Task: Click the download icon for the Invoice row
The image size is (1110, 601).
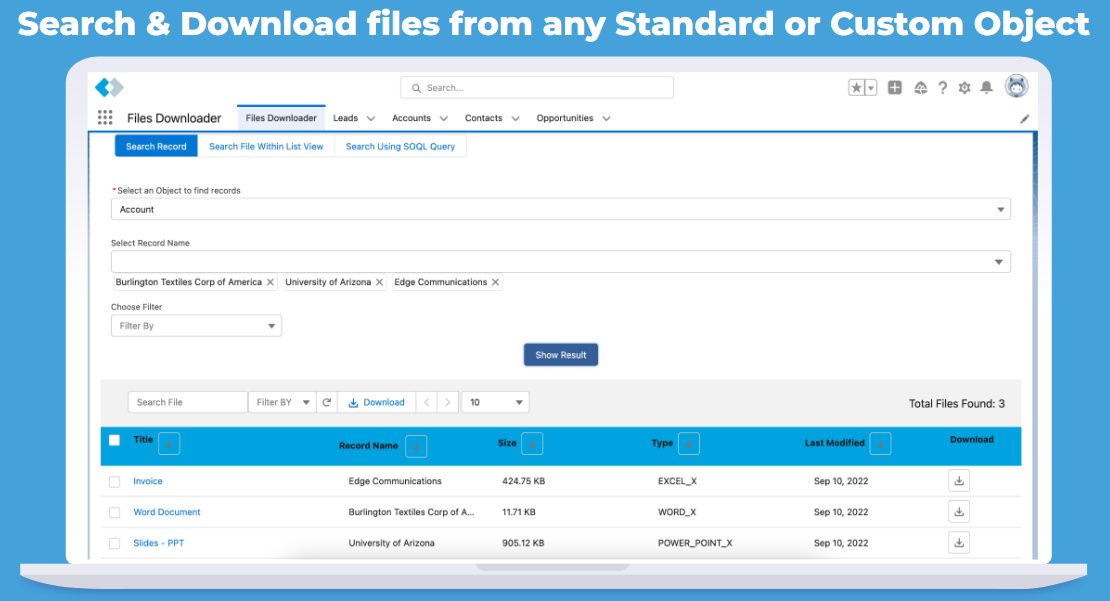Action: tap(958, 480)
